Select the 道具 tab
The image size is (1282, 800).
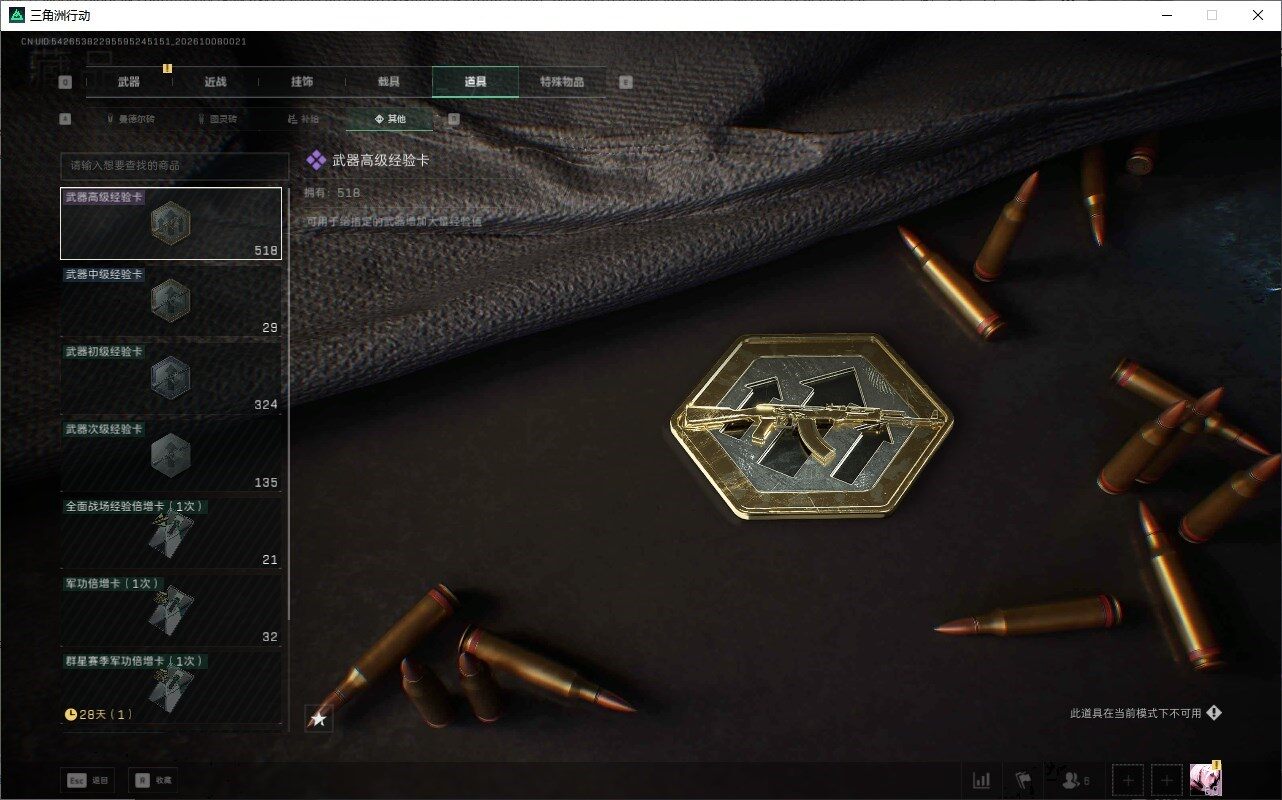475,82
